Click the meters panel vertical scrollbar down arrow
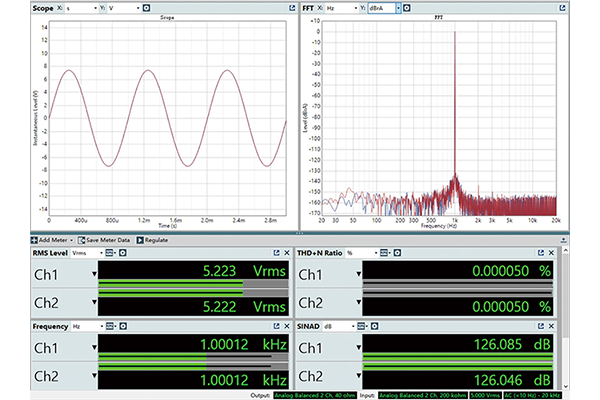 click(x=566, y=387)
